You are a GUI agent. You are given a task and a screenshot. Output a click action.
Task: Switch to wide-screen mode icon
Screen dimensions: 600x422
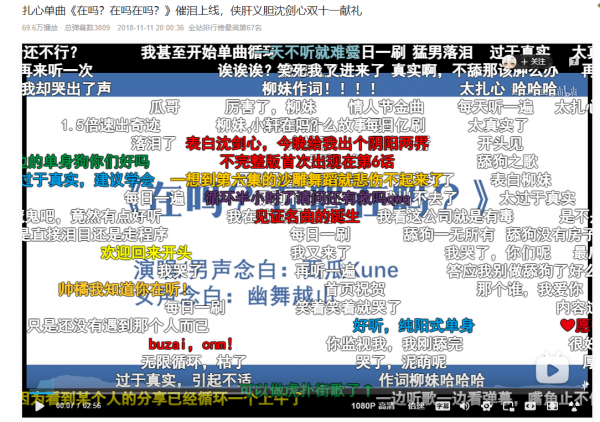[530, 406]
